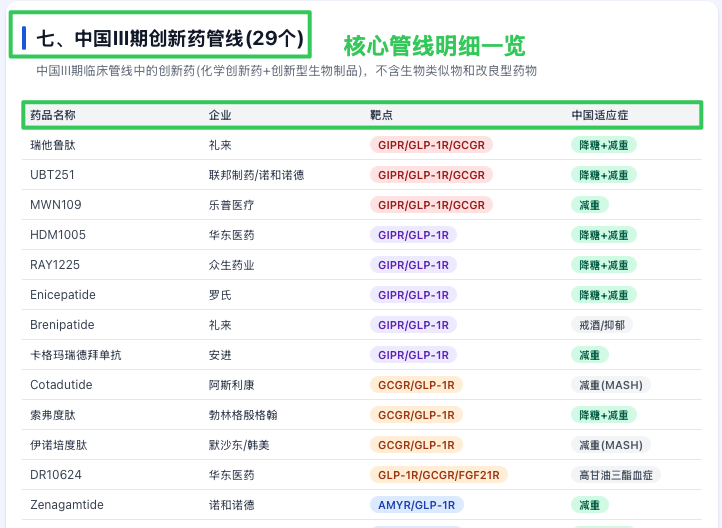Select the drug name Enicepatide
The height and width of the screenshot is (528, 722).
tap(63, 295)
